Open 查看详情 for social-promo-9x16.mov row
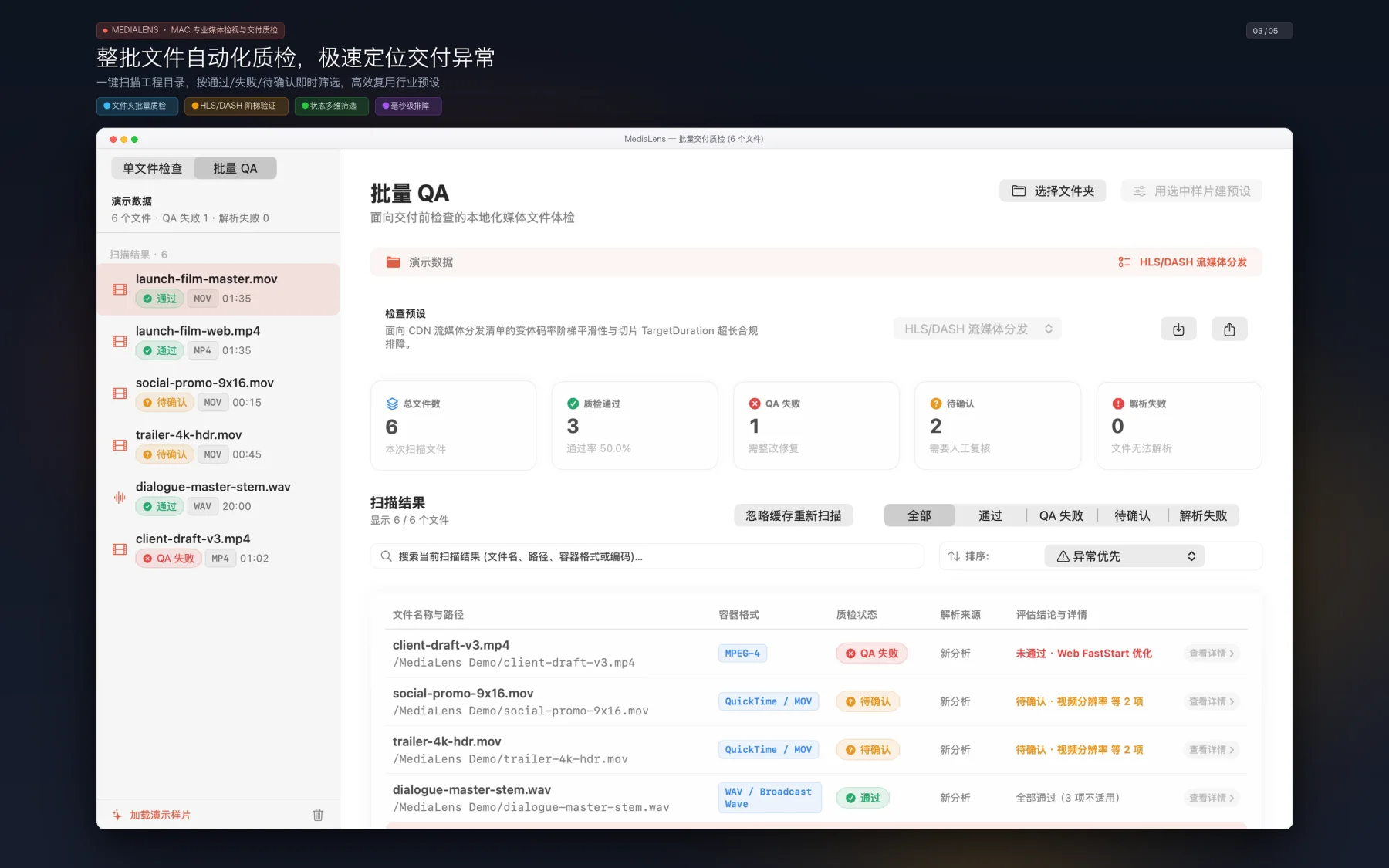Image resolution: width=1389 pixels, height=868 pixels. point(1212,701)
